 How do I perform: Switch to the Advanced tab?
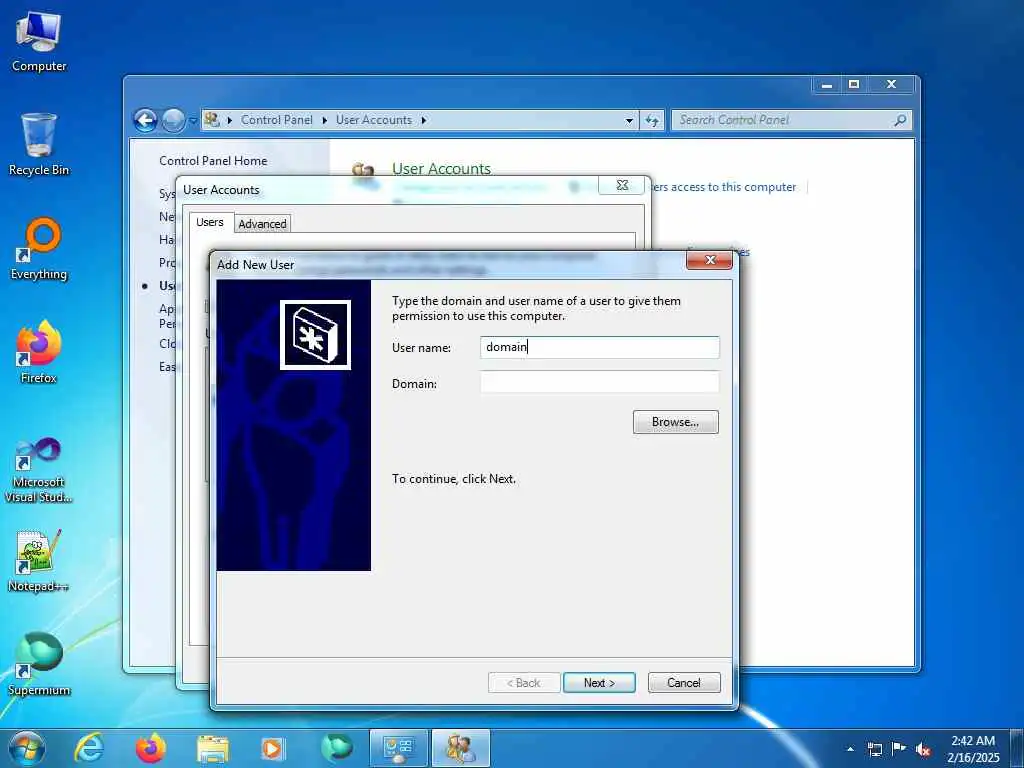(x=262, y=224)
